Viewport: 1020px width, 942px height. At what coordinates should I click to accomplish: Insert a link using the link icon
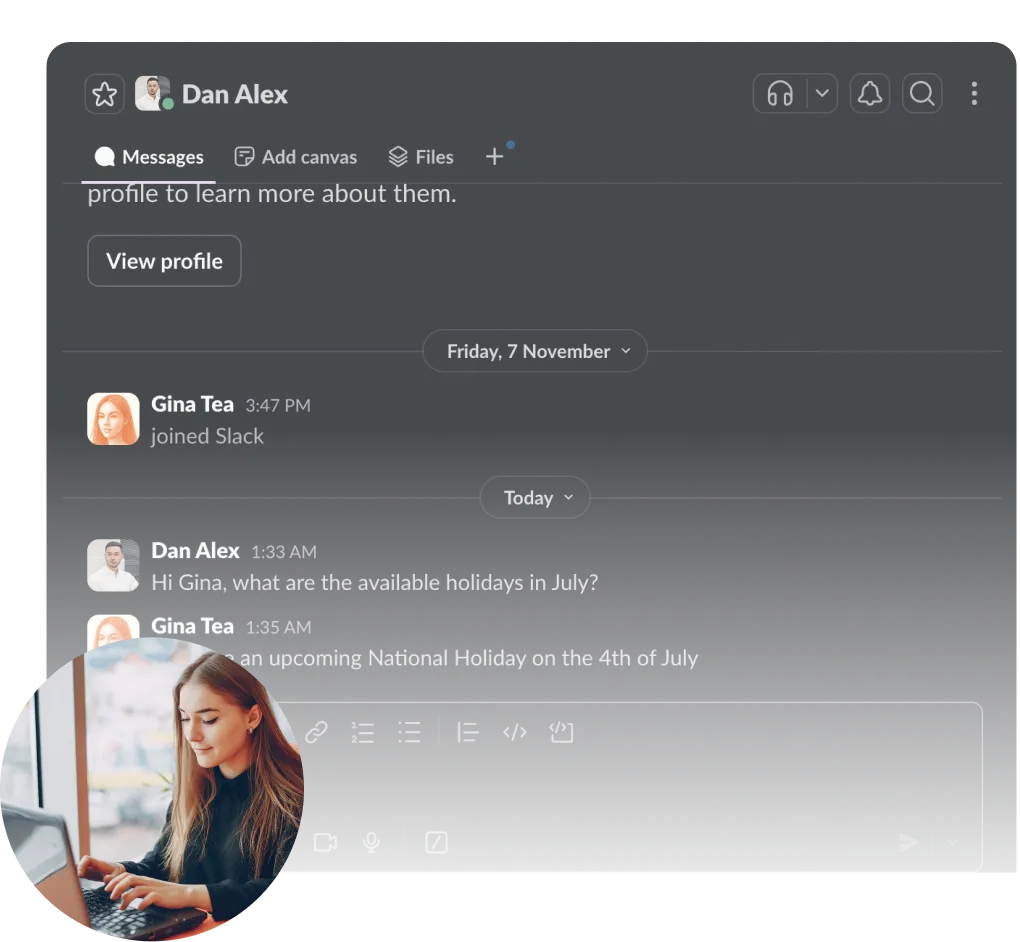point(316,732)
